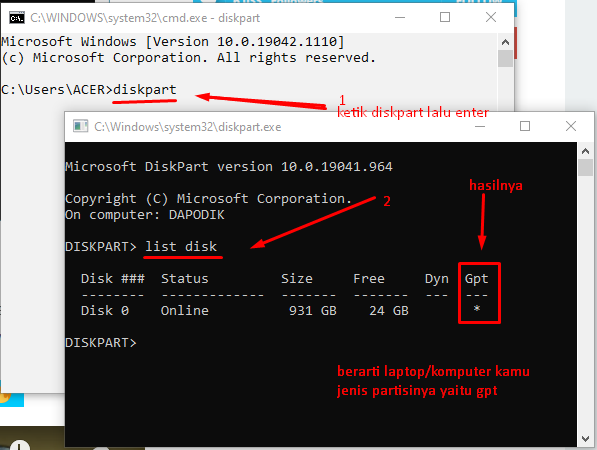
Task: Click the 'Dyn' column header
Action: 437,279
